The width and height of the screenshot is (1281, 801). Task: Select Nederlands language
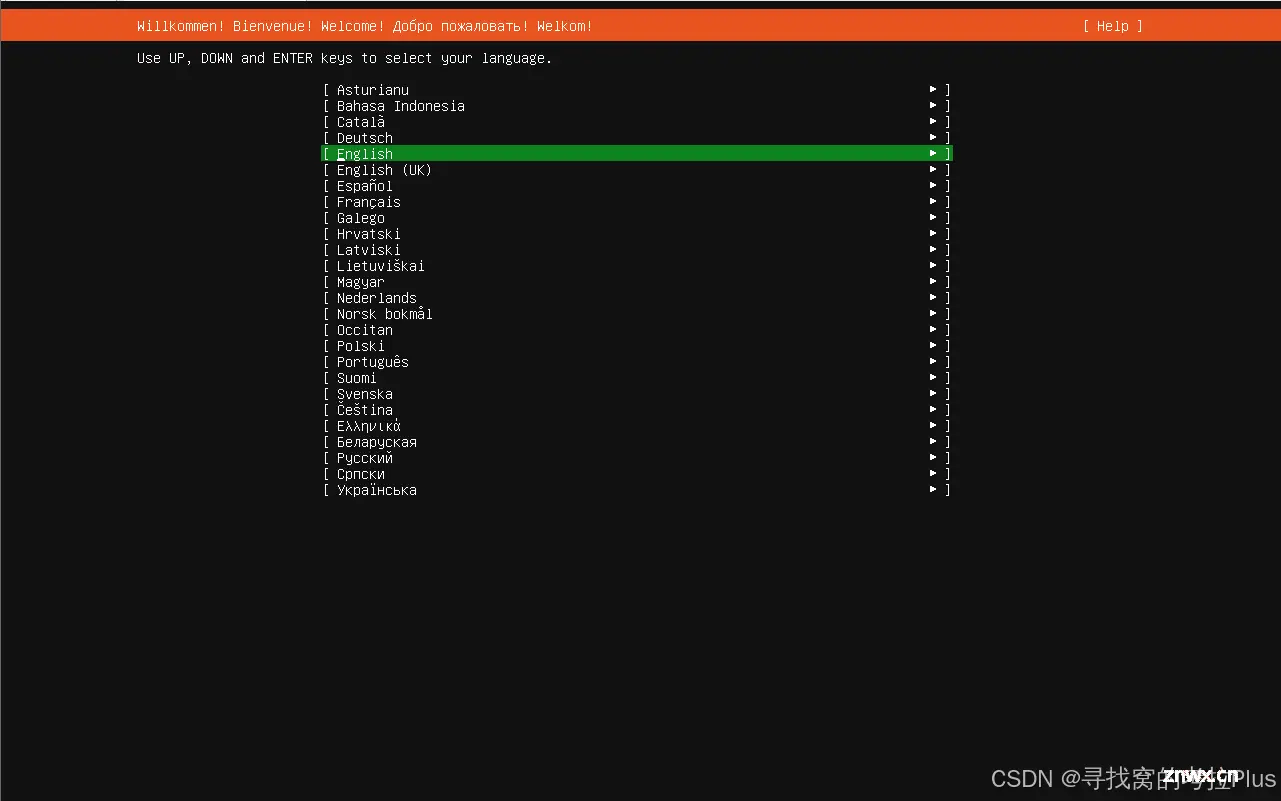pos(637,298)
